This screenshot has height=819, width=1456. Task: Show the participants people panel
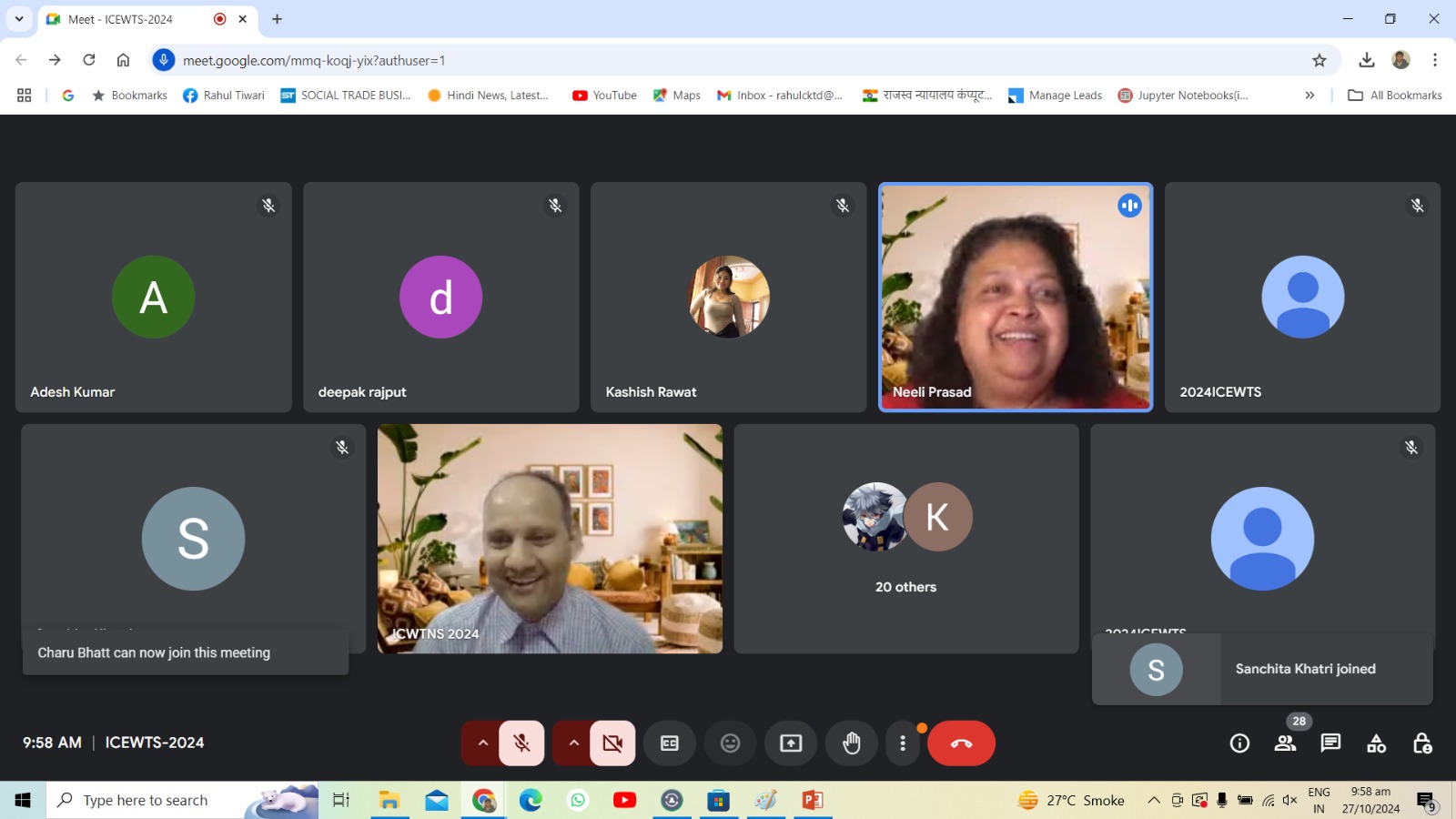[1285, 743]
